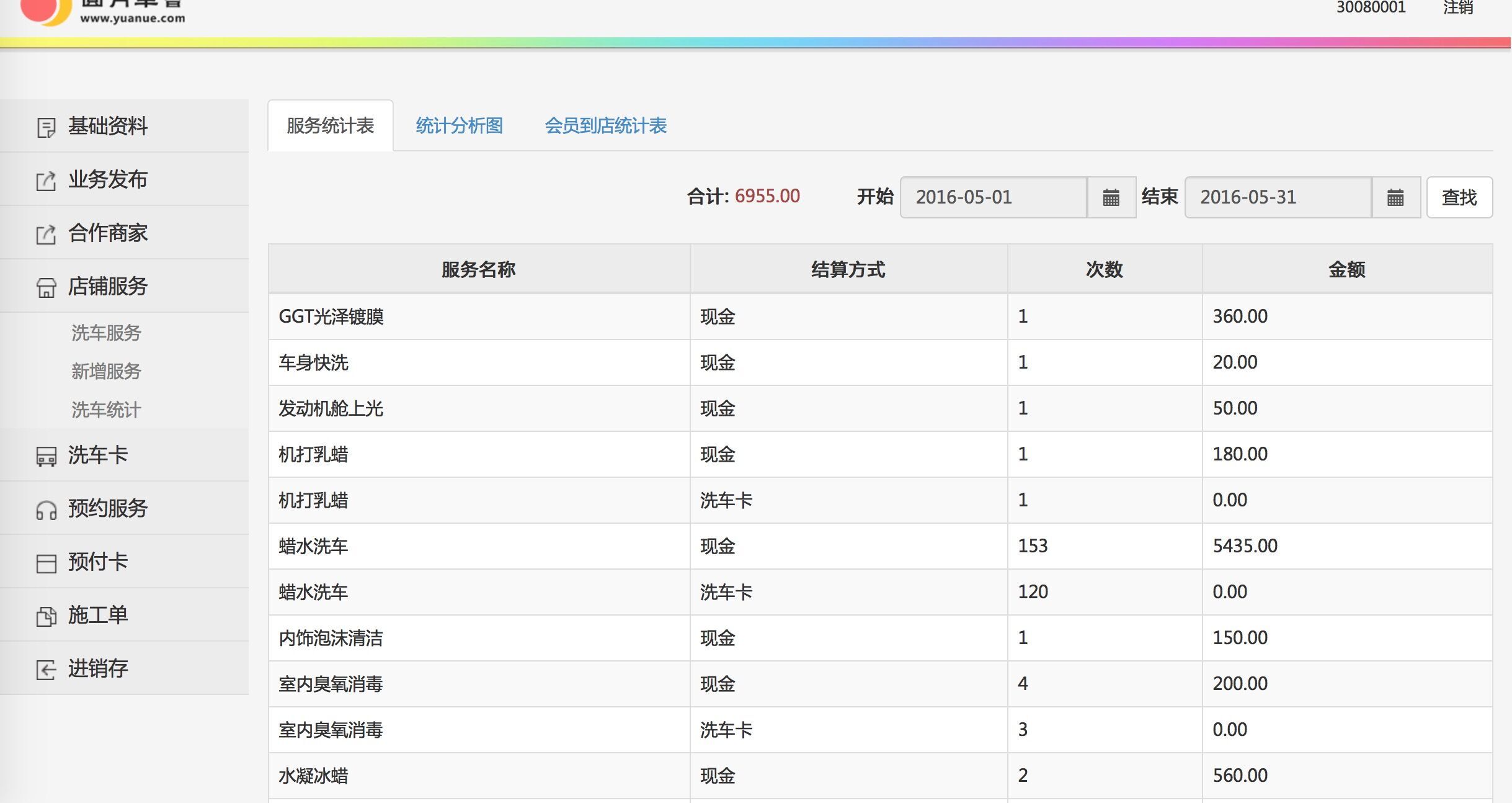
Task: Collapse the 店铺服务 menu section
Action: tap(124, 286)
